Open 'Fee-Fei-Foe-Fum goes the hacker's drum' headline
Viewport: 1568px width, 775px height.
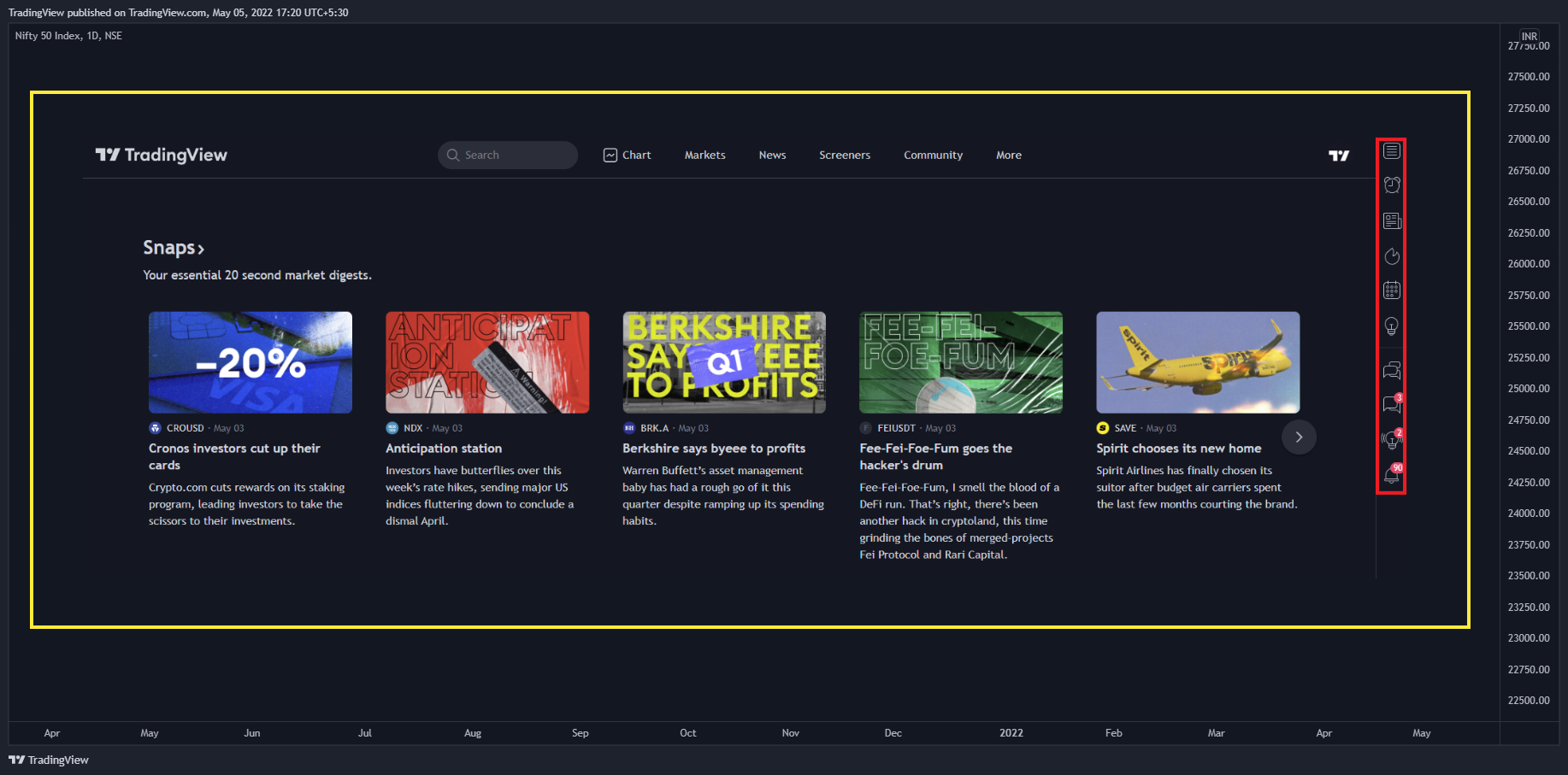[936, 457]
